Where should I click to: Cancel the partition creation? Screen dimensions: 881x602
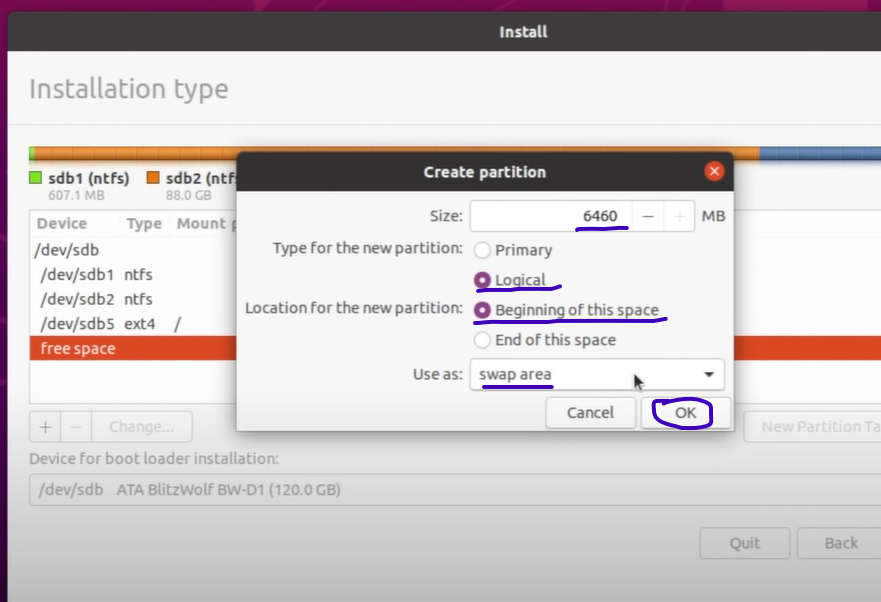pos(590,412)
